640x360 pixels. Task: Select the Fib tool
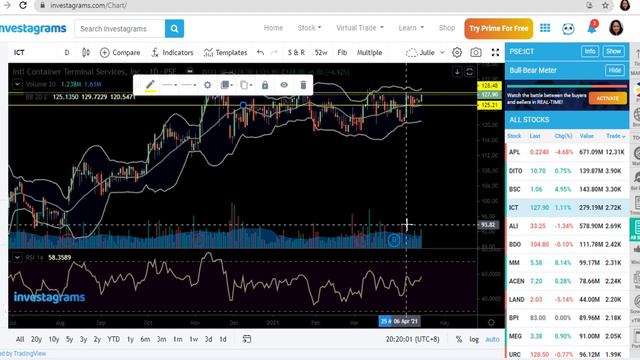click(342, 53)
